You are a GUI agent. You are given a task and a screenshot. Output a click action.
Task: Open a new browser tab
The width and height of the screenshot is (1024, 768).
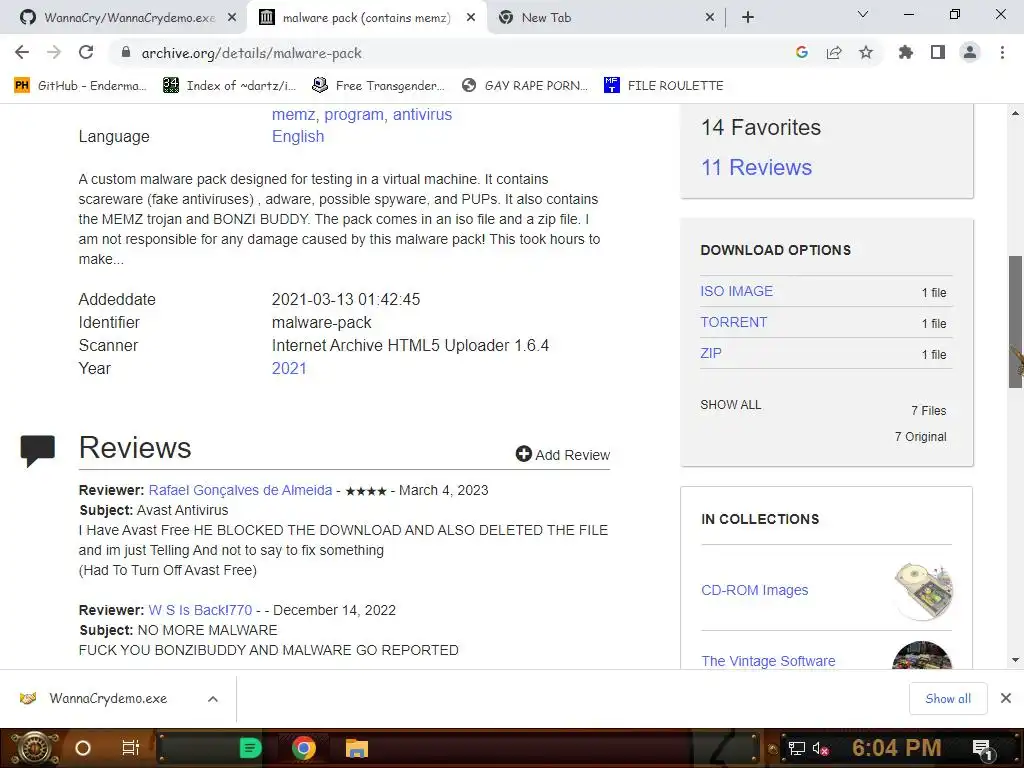tap(748, 17)
